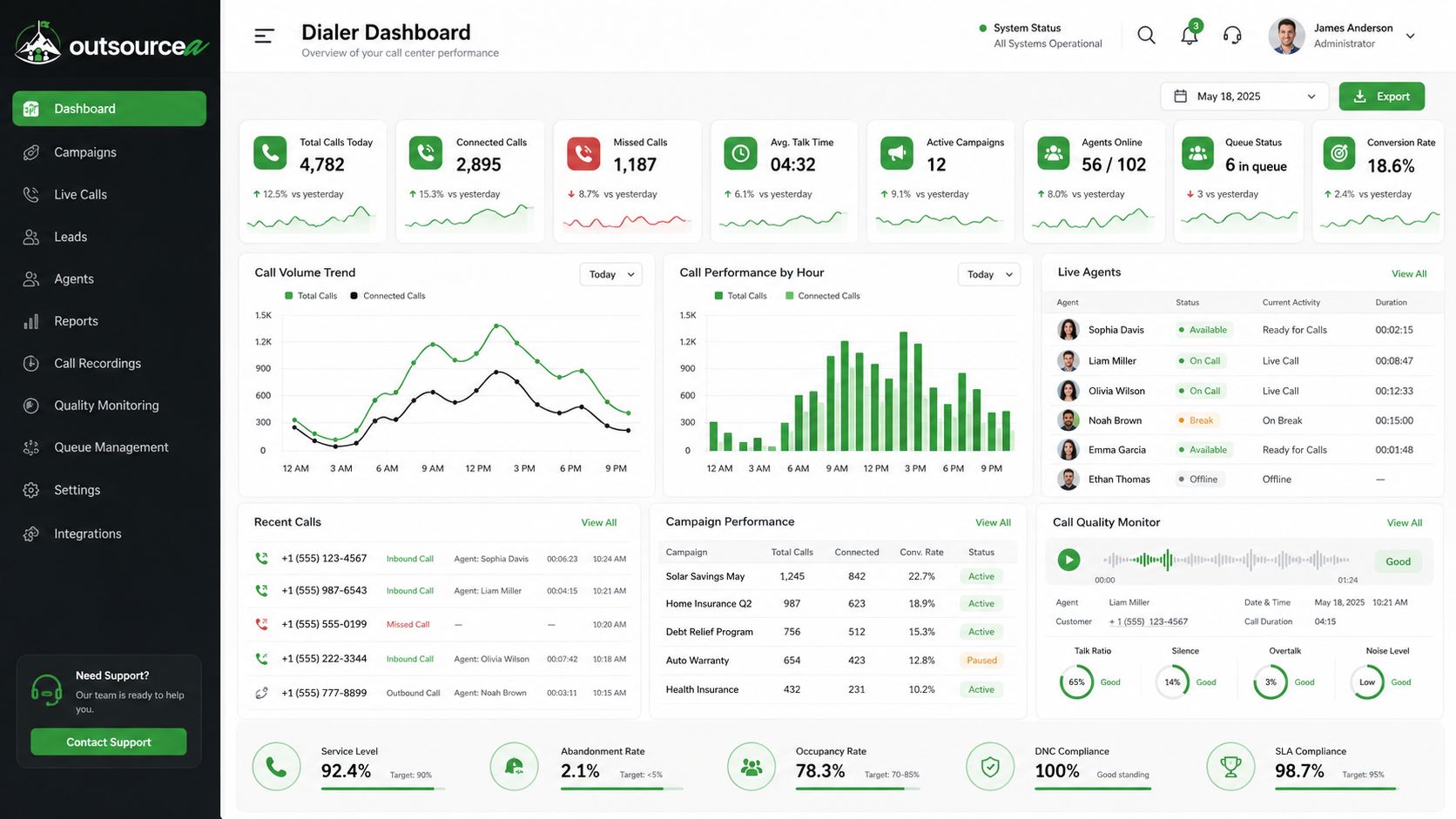Click the Connected Calls green phone icon
This screenshot has width=1456, height=819.
point(426,153)
